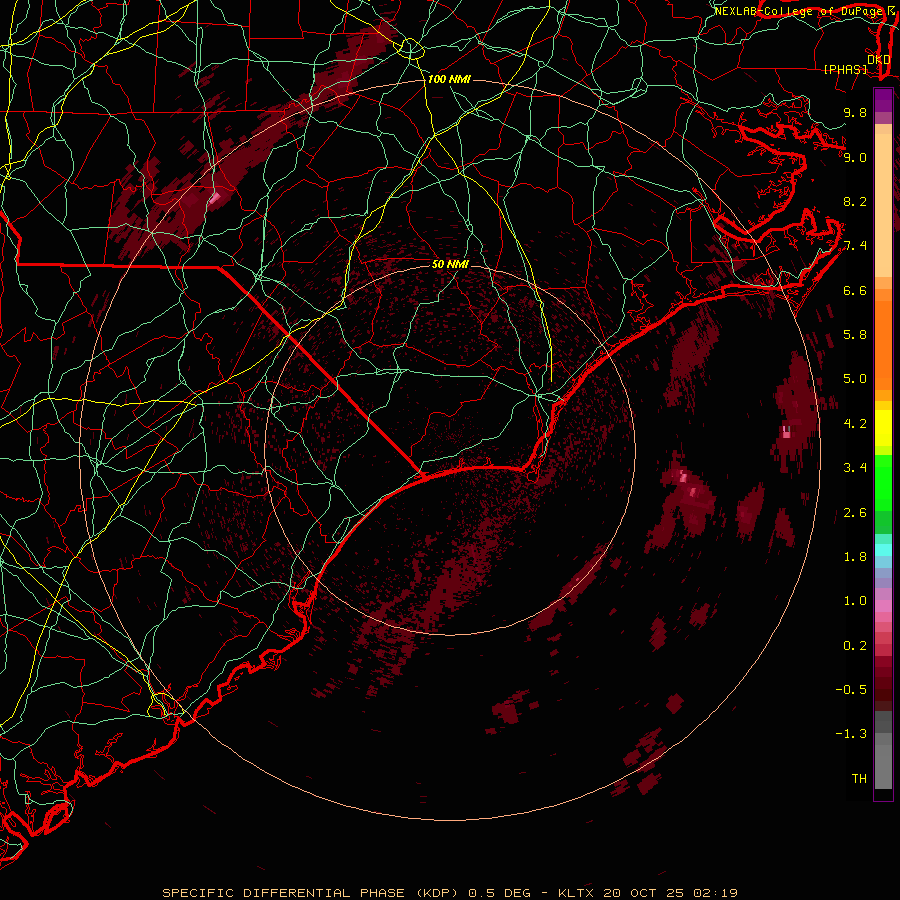Click the 6.6 scale value

855,290
